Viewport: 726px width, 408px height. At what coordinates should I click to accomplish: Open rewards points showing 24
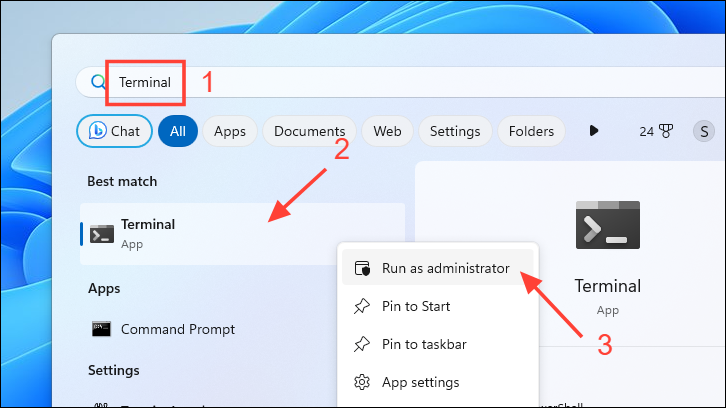coord(656,132)
